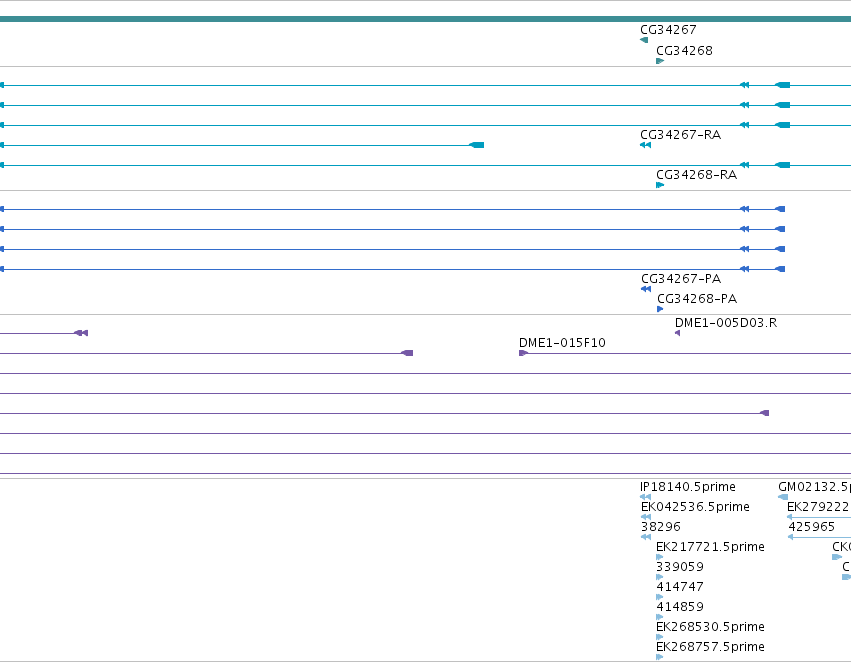Select the 425965 feature label
Image resolution: width=851 pixels, height=662 pixels.
811,527
